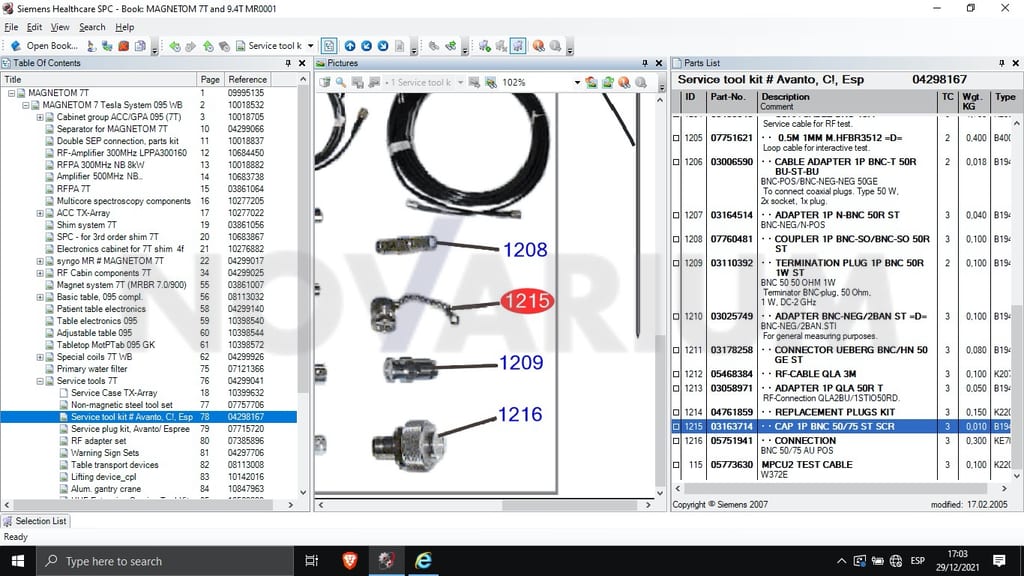Viewport: 1024px width, 576px height.
Task: Open the File menu
Action: pos(11,27)
